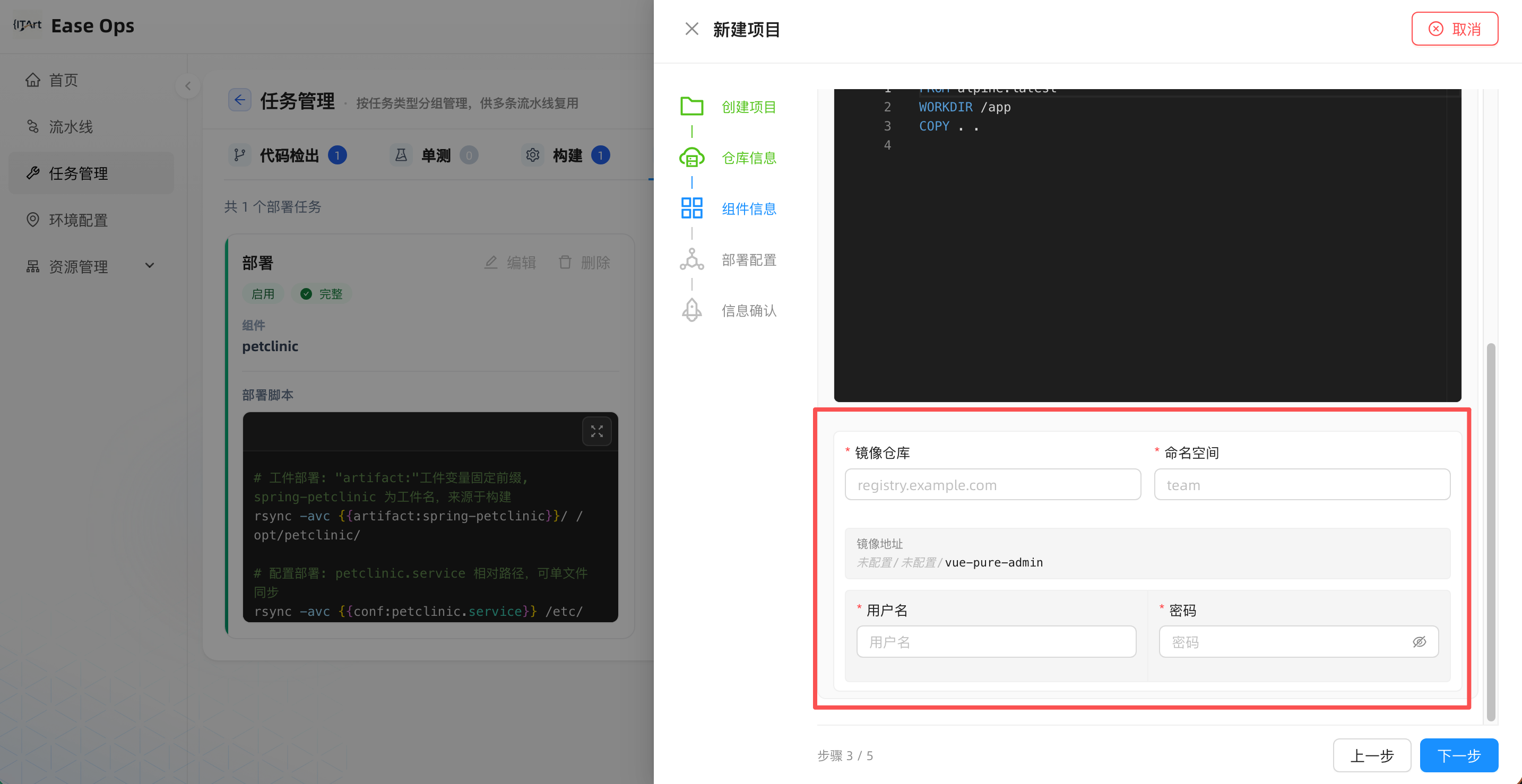Click the 共 1 个部署任务 text
The height and width of the screenshot is (784, 1522).
click(x=272, y=207)
